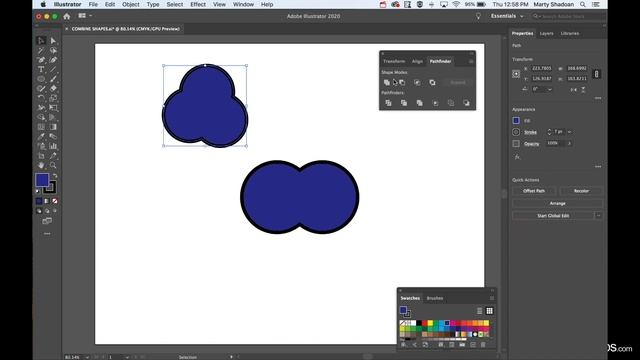Click the Minus Back pathfinder icon
The image size is (640, 360).
pyautogui.click(x=466, y=103)
